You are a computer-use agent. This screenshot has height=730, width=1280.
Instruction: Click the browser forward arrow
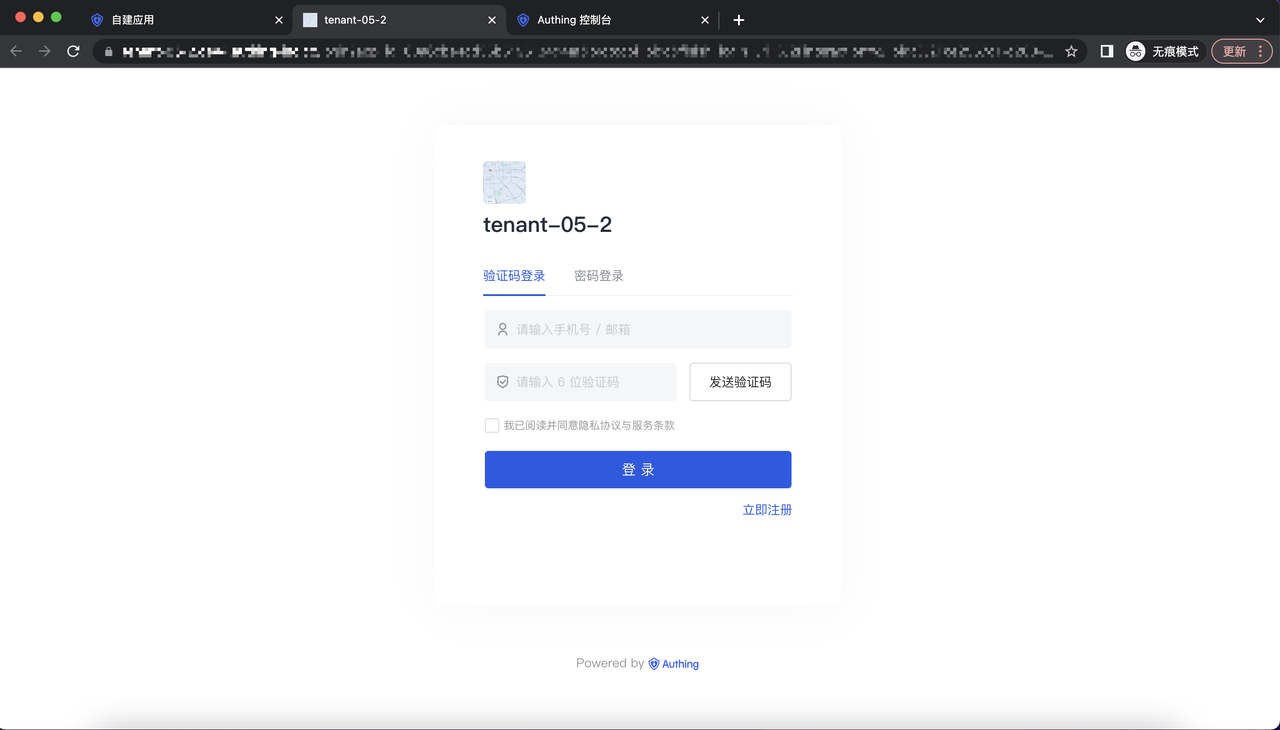click(44, 51)
